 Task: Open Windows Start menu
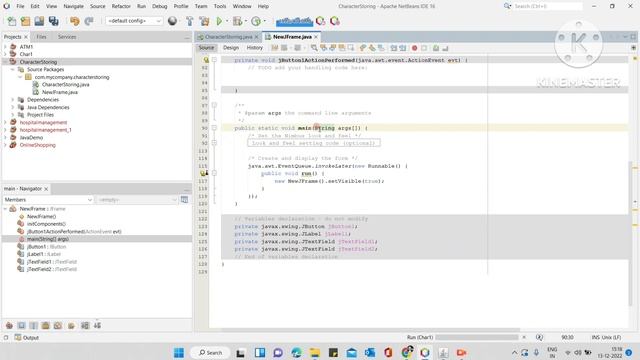pos(179,353)
